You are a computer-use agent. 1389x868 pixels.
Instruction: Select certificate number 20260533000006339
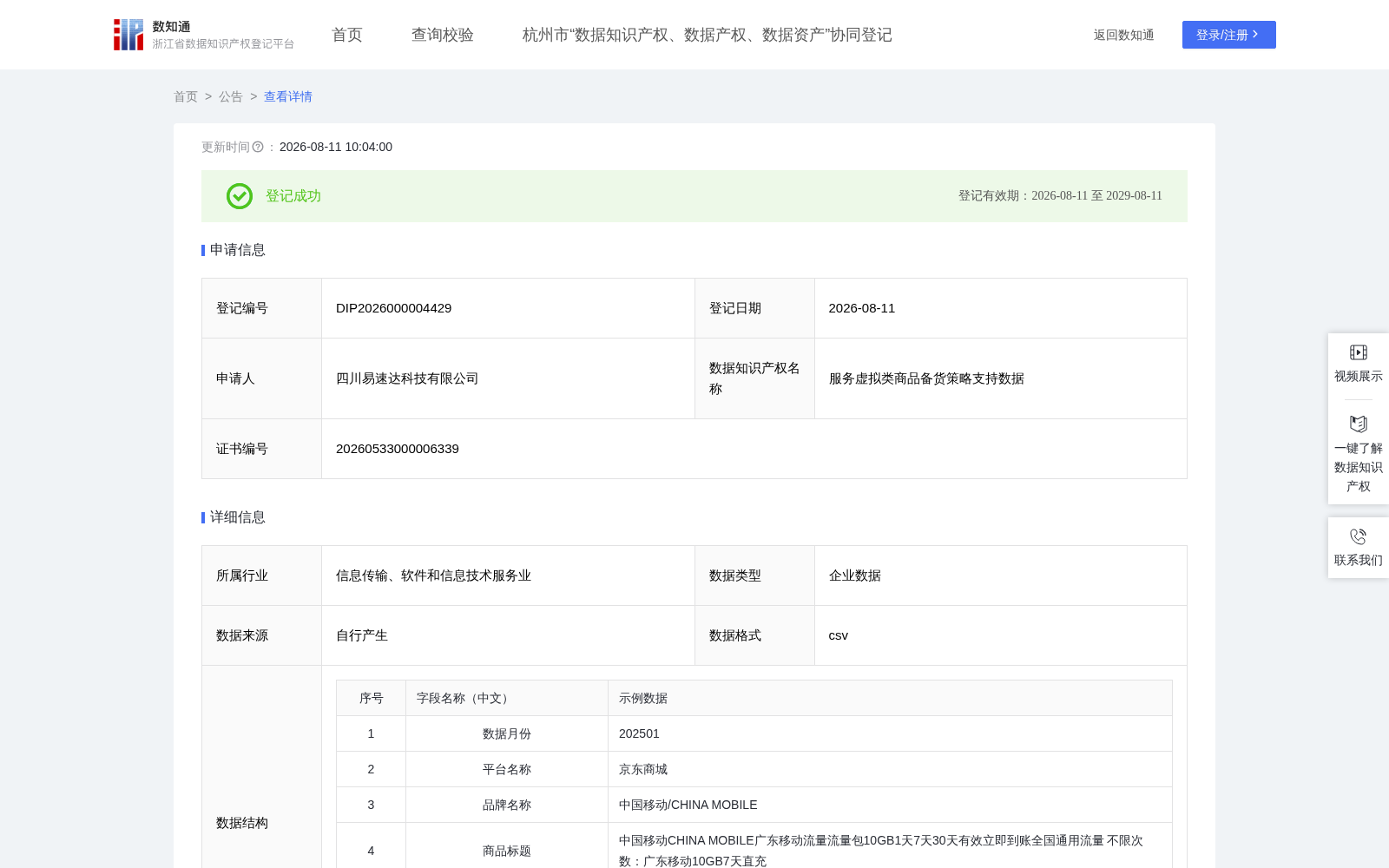(x=398, y=449)
